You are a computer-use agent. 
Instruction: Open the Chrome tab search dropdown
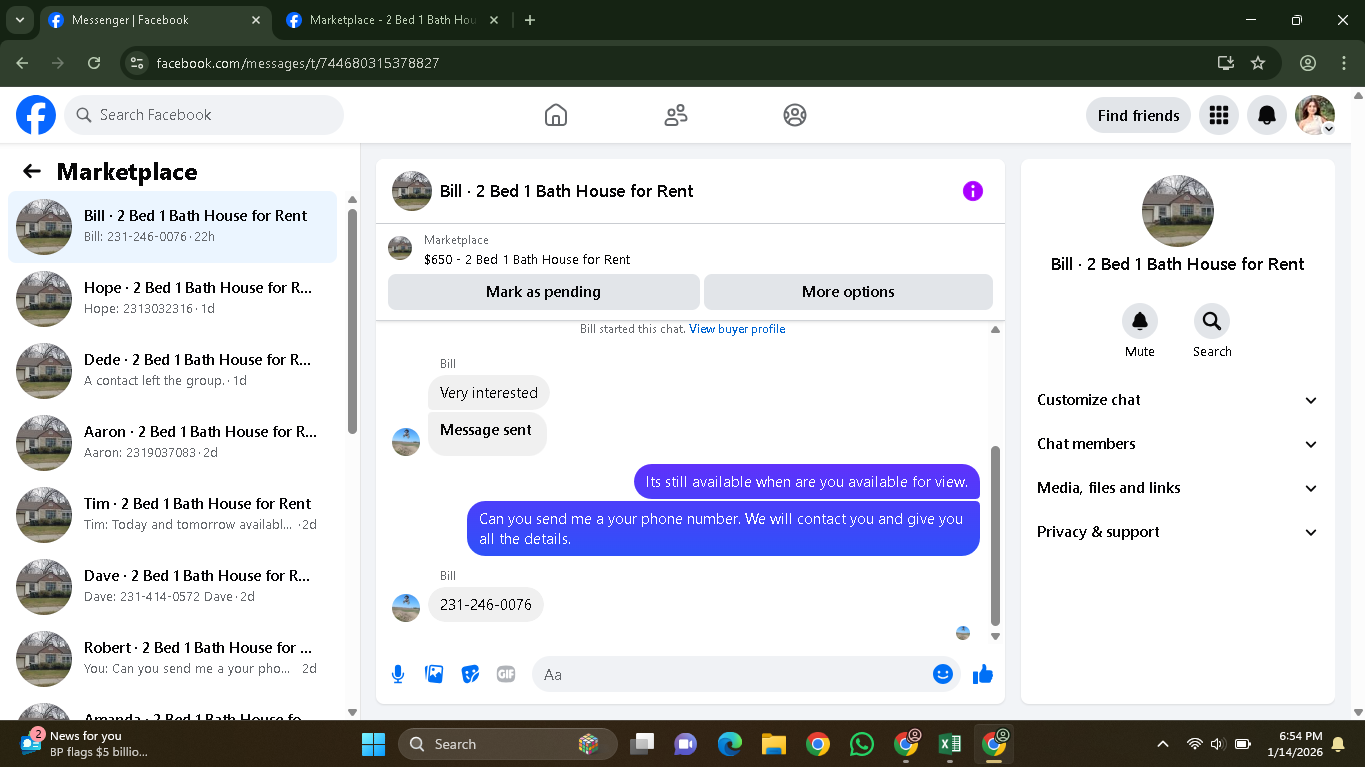point(20,20)
